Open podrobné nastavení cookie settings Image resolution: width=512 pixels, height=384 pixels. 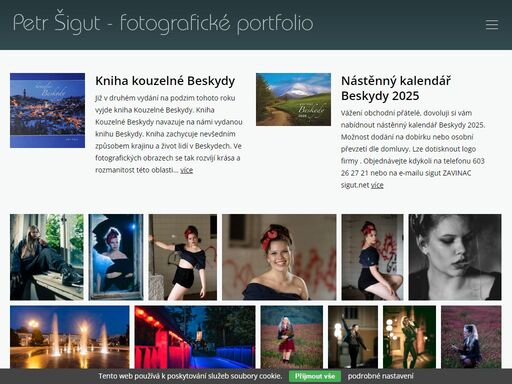coord(380,376)
